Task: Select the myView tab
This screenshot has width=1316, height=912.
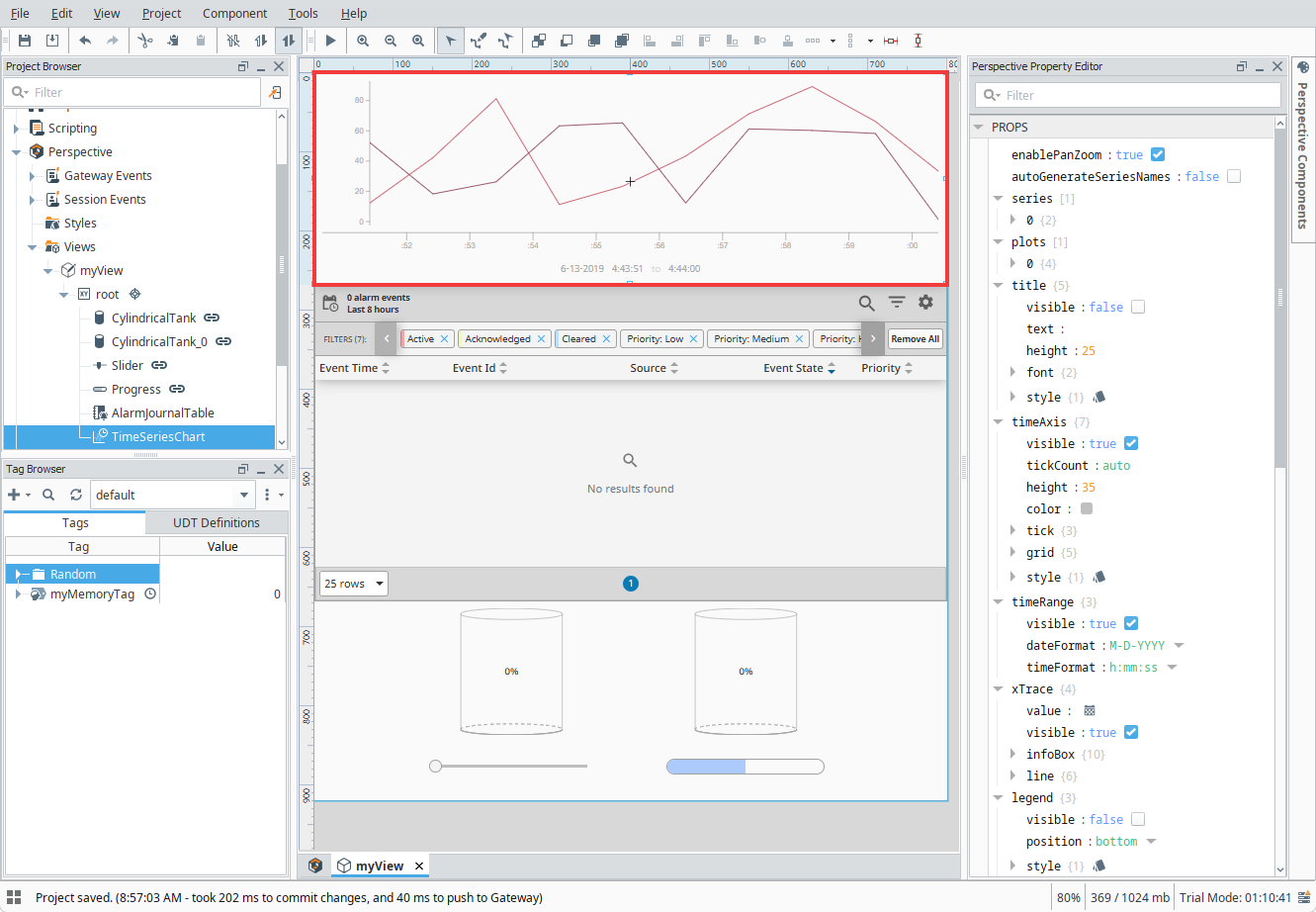Action: (380, 866)
